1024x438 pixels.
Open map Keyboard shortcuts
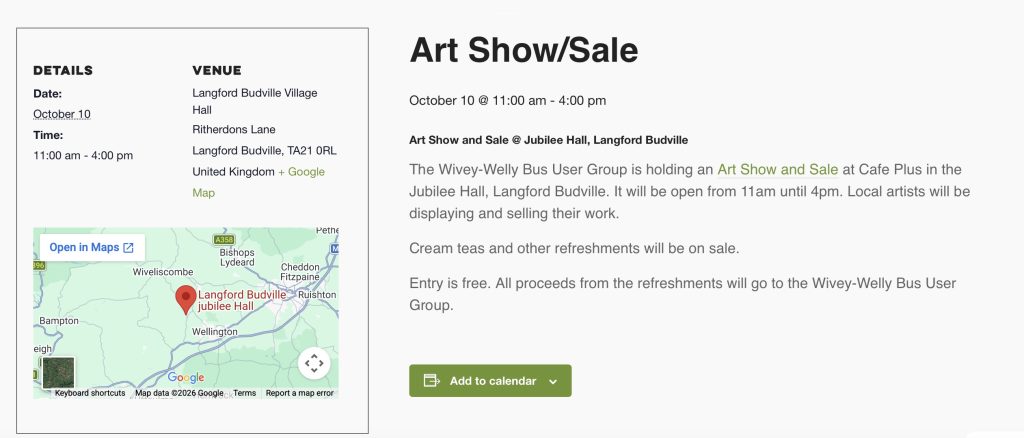(90, 393)
